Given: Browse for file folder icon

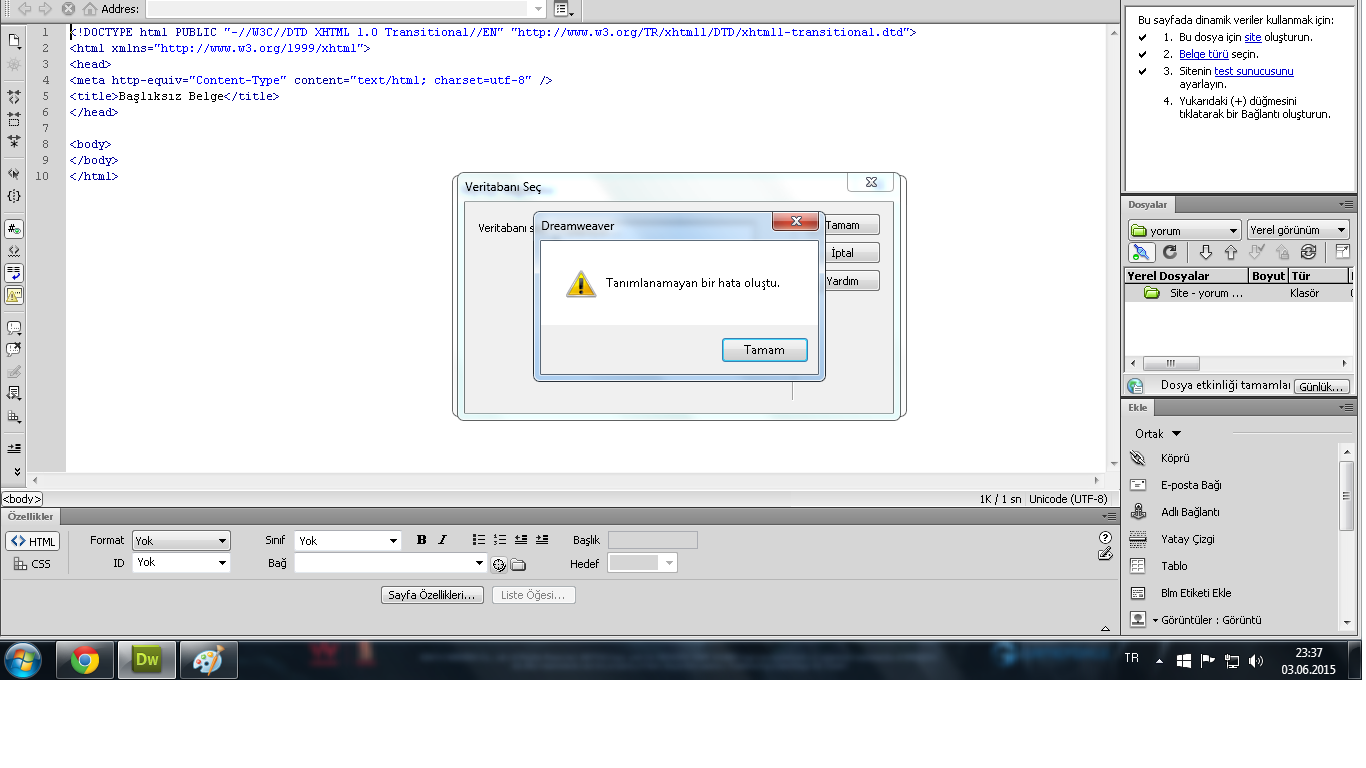Looking at the screenshot, I should pyautogui.click(x=518, y=564).
